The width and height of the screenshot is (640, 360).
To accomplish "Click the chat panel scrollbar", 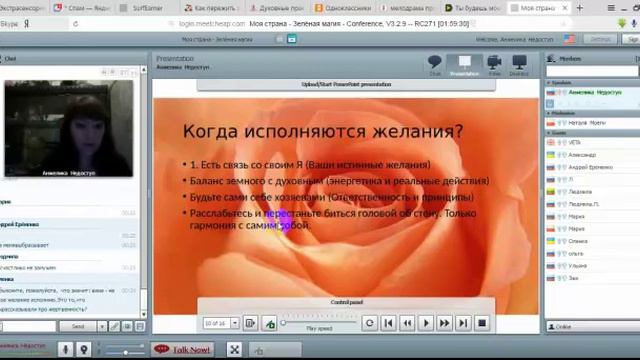I will pos(144,192).
